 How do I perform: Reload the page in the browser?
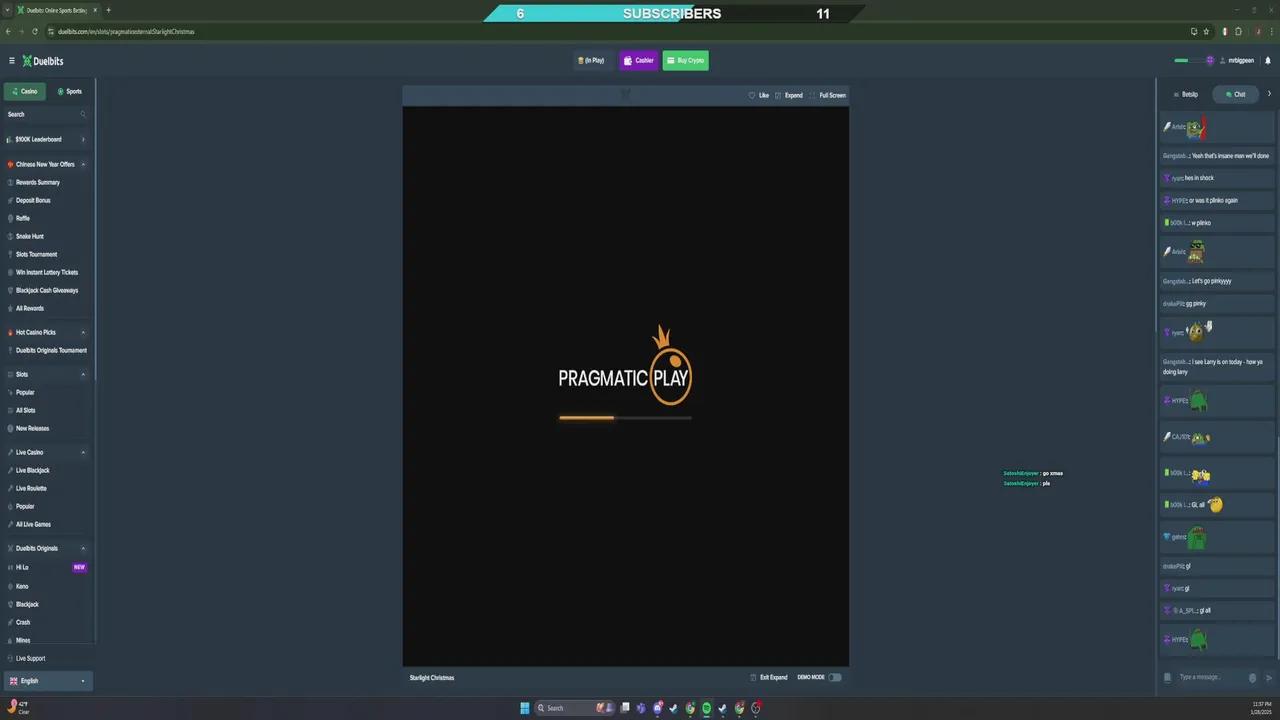pos(35,31)
